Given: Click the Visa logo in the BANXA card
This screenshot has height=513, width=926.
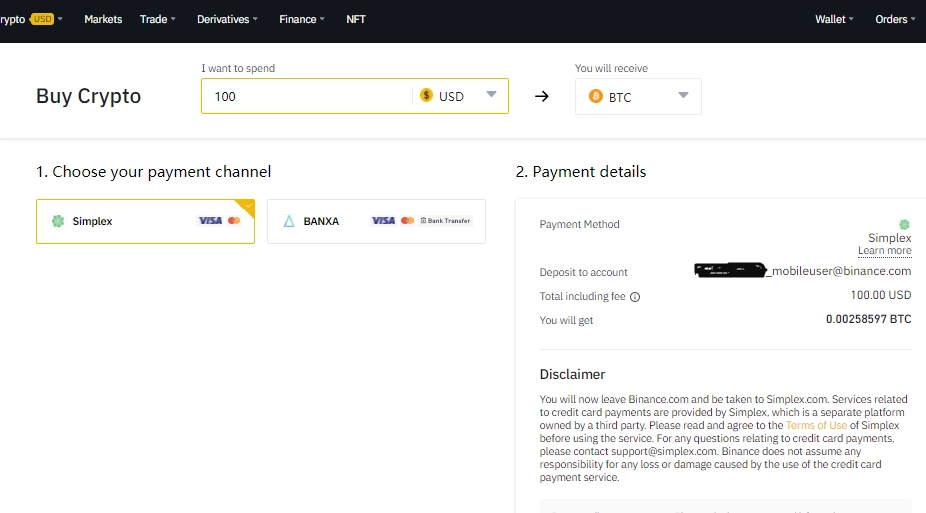Looking at the screenshot, I should tap(383, 221).
